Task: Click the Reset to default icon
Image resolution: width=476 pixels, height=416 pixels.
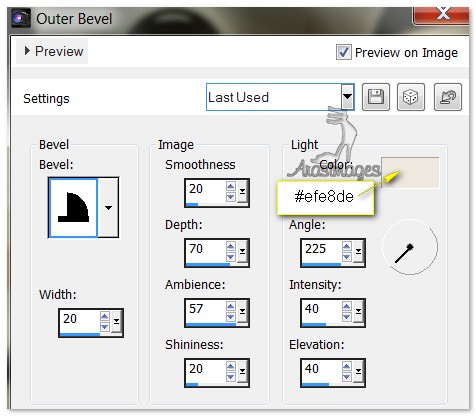Action: click(x=448, y=97)
